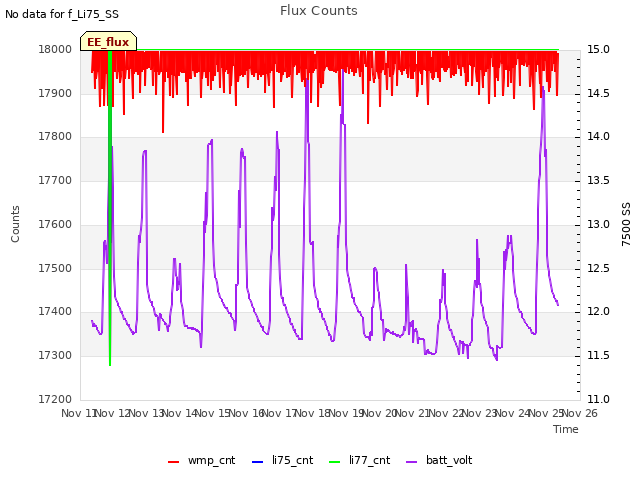Click the 17300 tick on Counts axis
Viewport: 640px width, 480px height.
pos(55,356)
